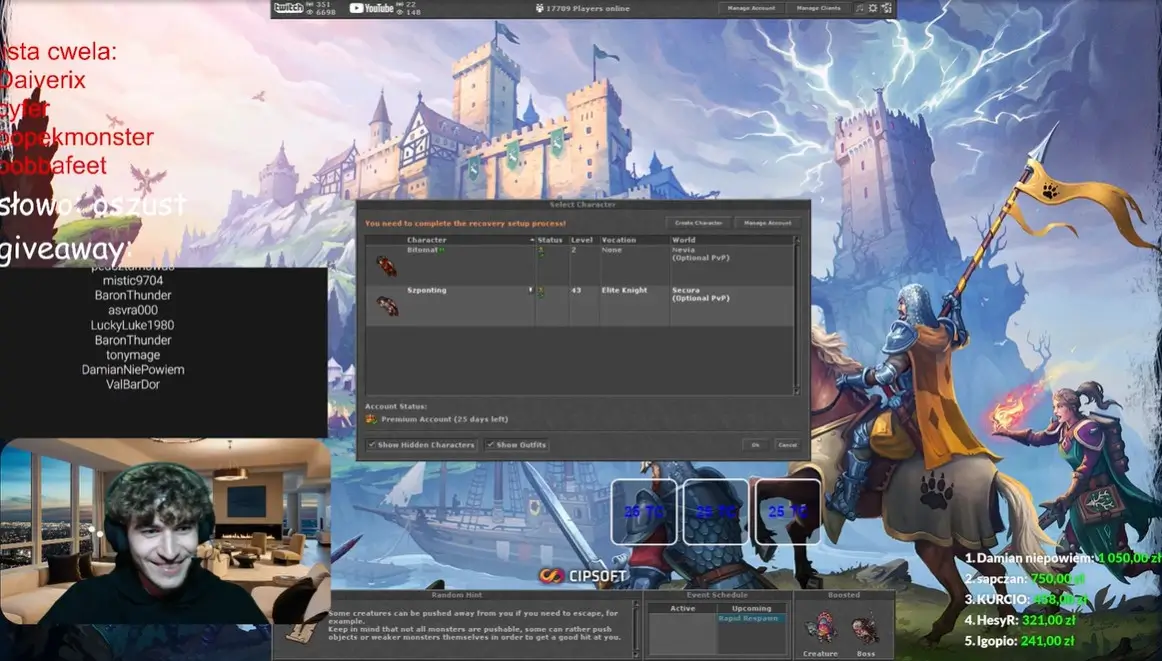Click tonymage in the giveaway list
1162x661 pixels.
(133, 354)
